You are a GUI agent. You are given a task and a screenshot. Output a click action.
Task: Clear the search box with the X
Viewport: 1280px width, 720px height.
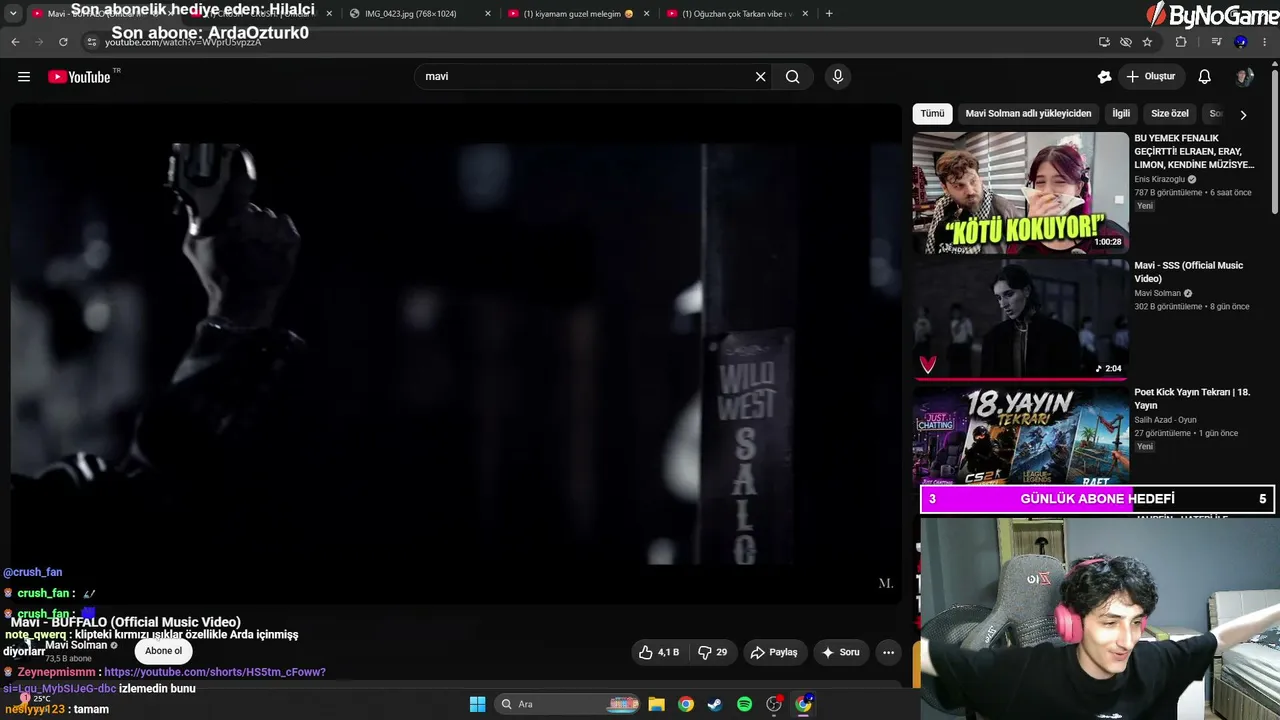(760, 77)
